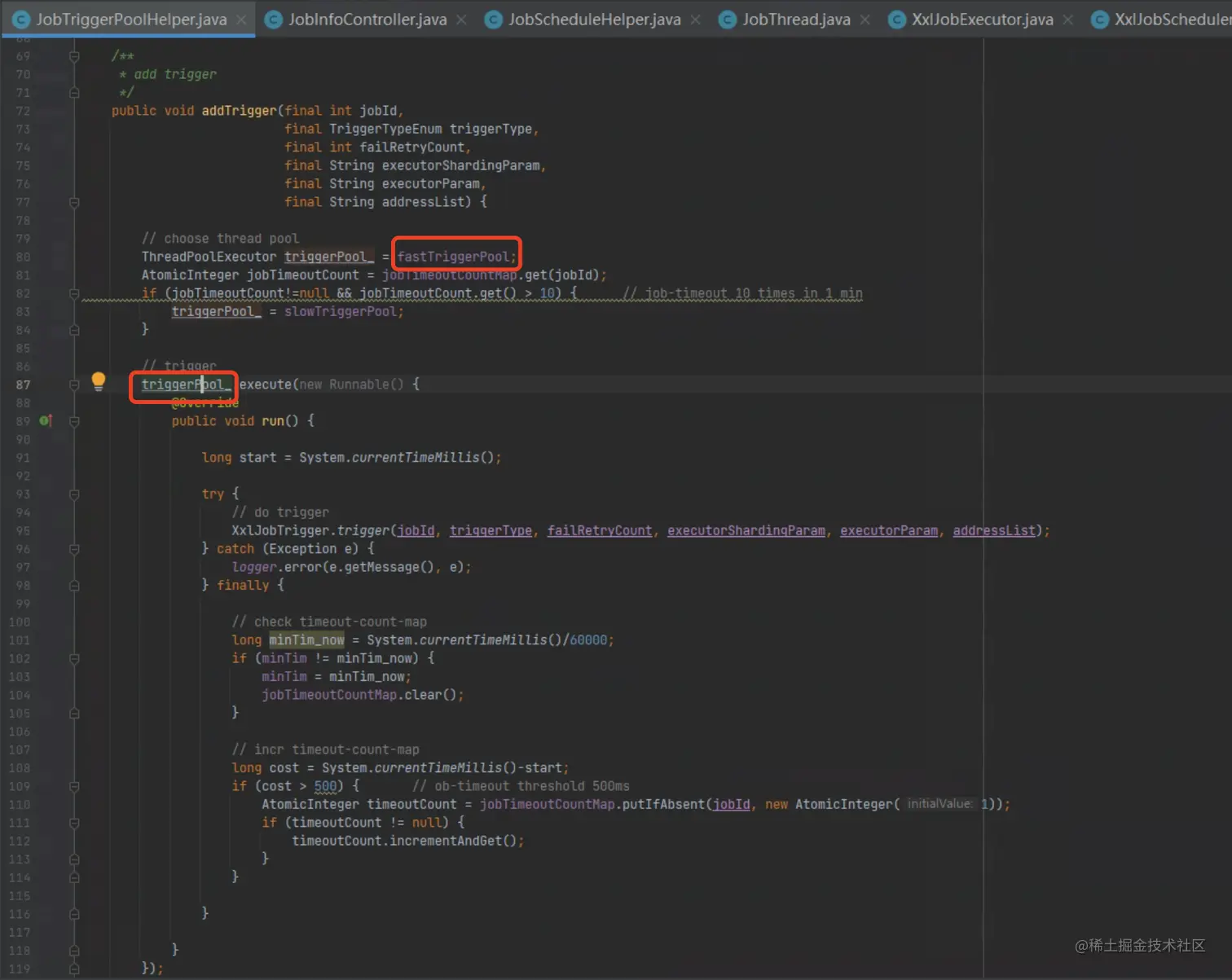Click the override gutter icon beside run()
Image resolution: width=1232 pixels, height=980 pixels.
coord(46,420)
